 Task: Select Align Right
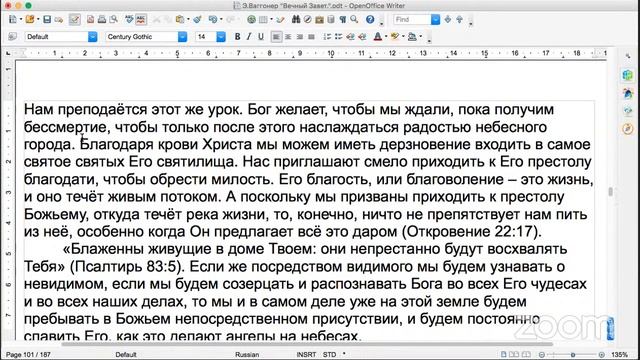tap(300, 37)
